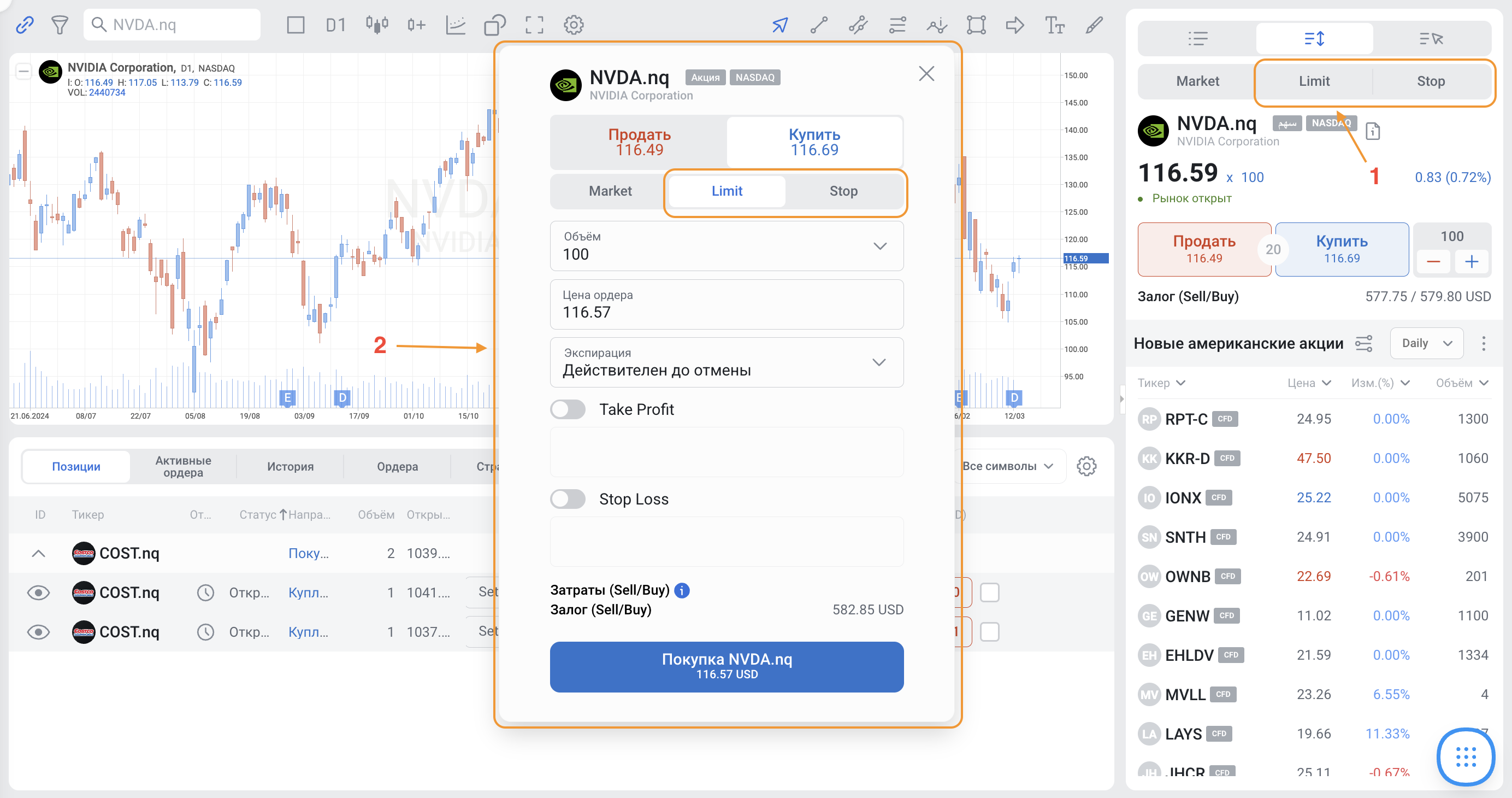
Task: Open chart settings gear in toolbar
Action: pos(574,25)
